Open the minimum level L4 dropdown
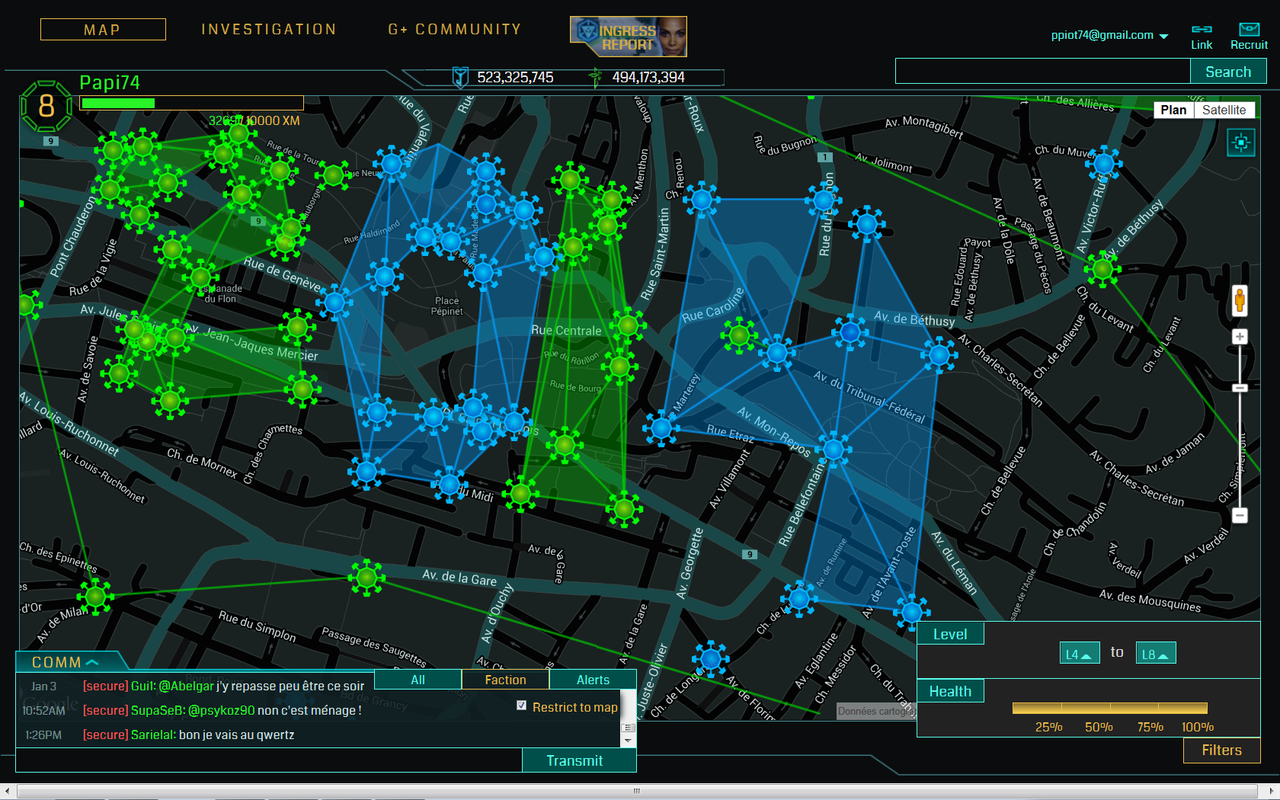Screen dimensions: 1280x800 pyautogui.click(x=1080, y=653)
